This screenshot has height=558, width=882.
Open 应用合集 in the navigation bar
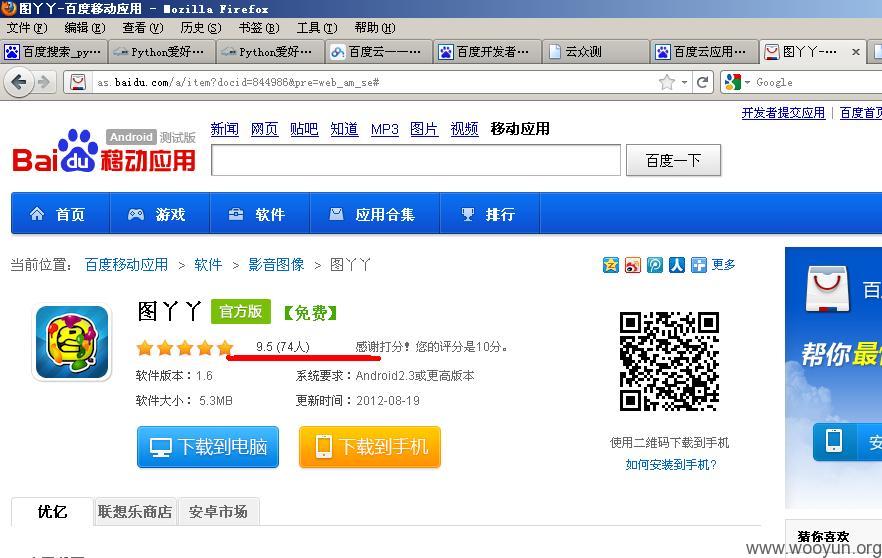point(375,214)
